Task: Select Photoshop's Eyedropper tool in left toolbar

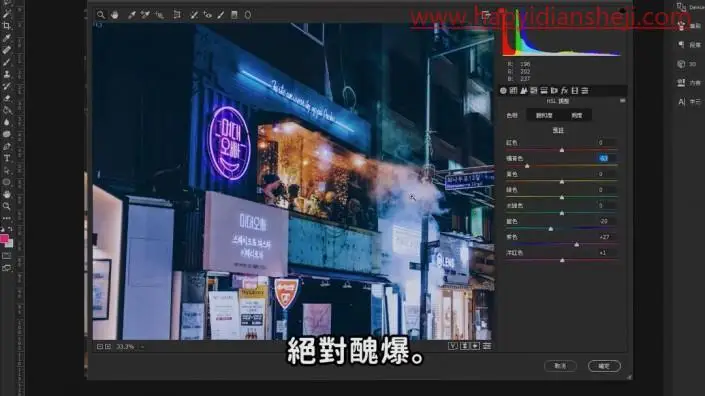Action: 7,38
